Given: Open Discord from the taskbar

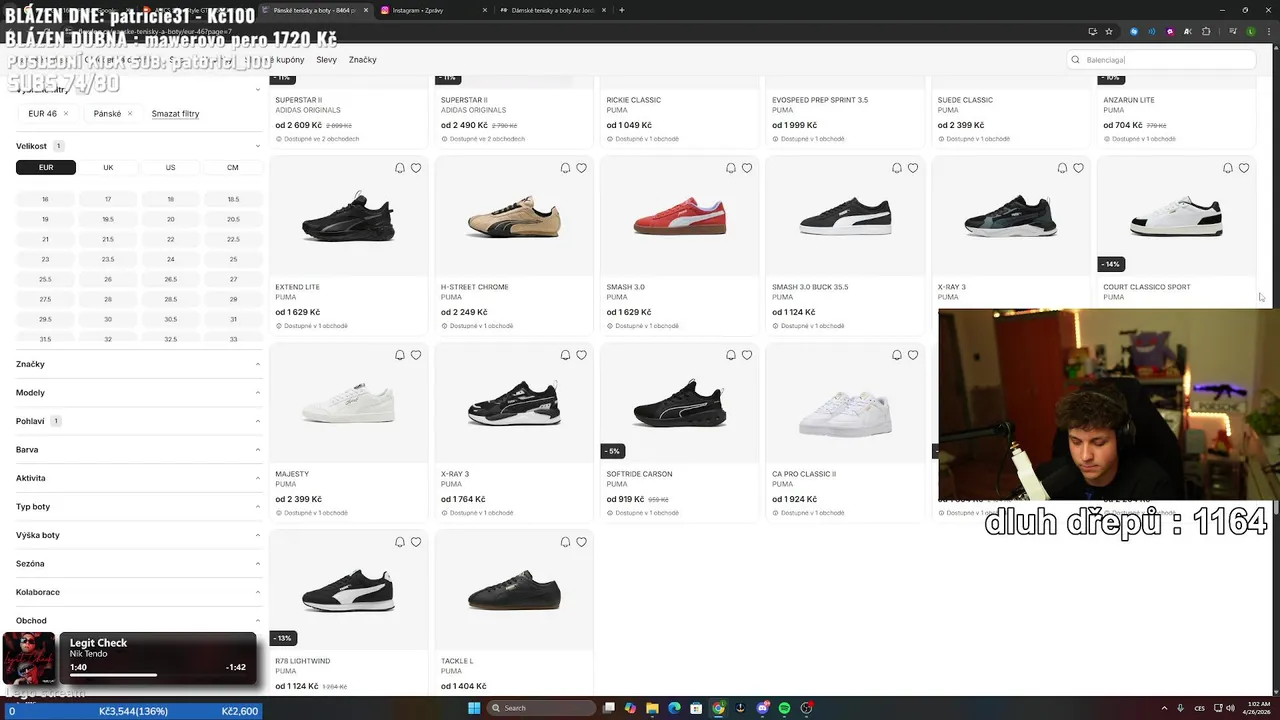Looking at the screenshot, I should tap(763, 708).
